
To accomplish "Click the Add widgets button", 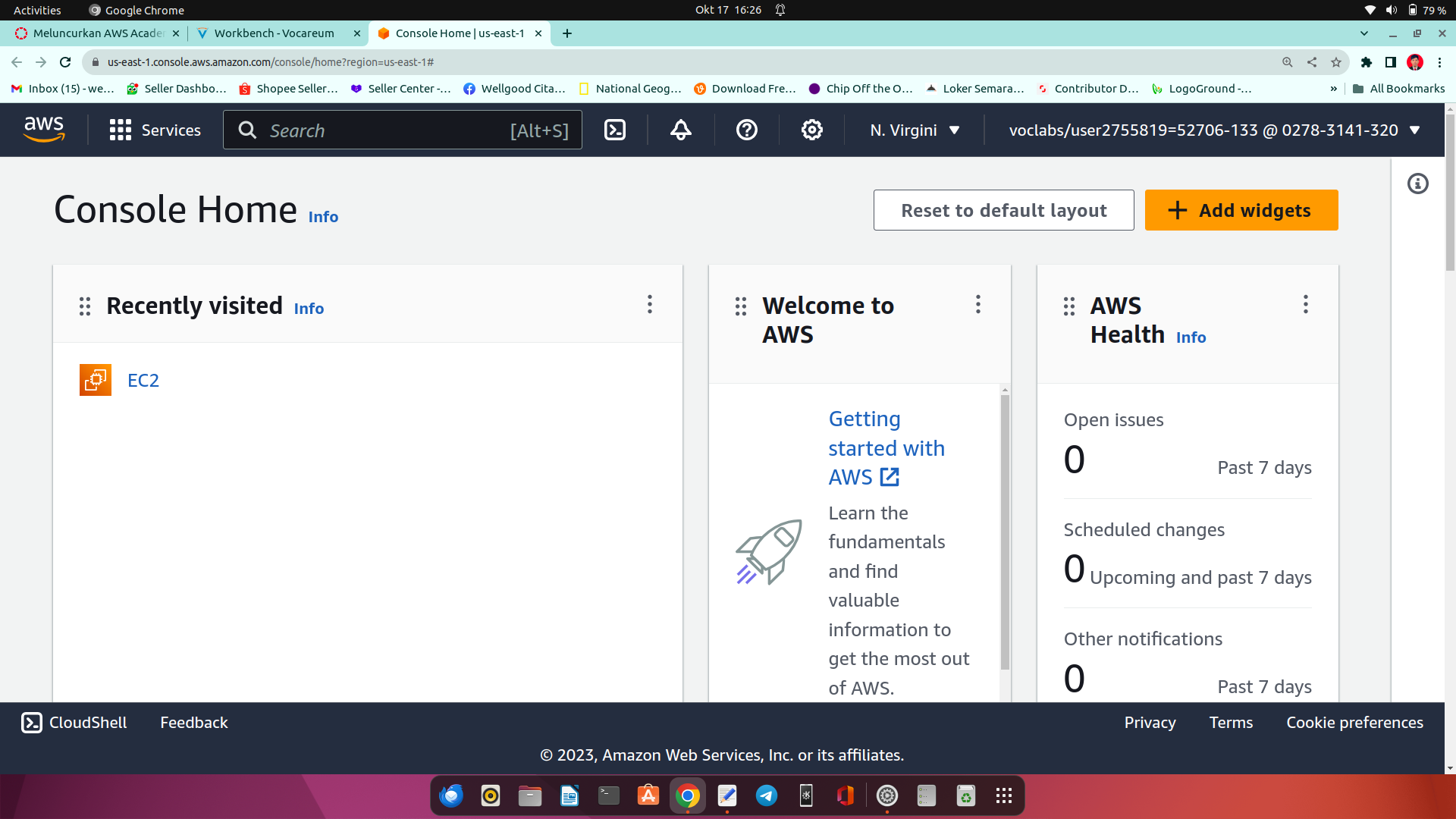I will 1241,210.
